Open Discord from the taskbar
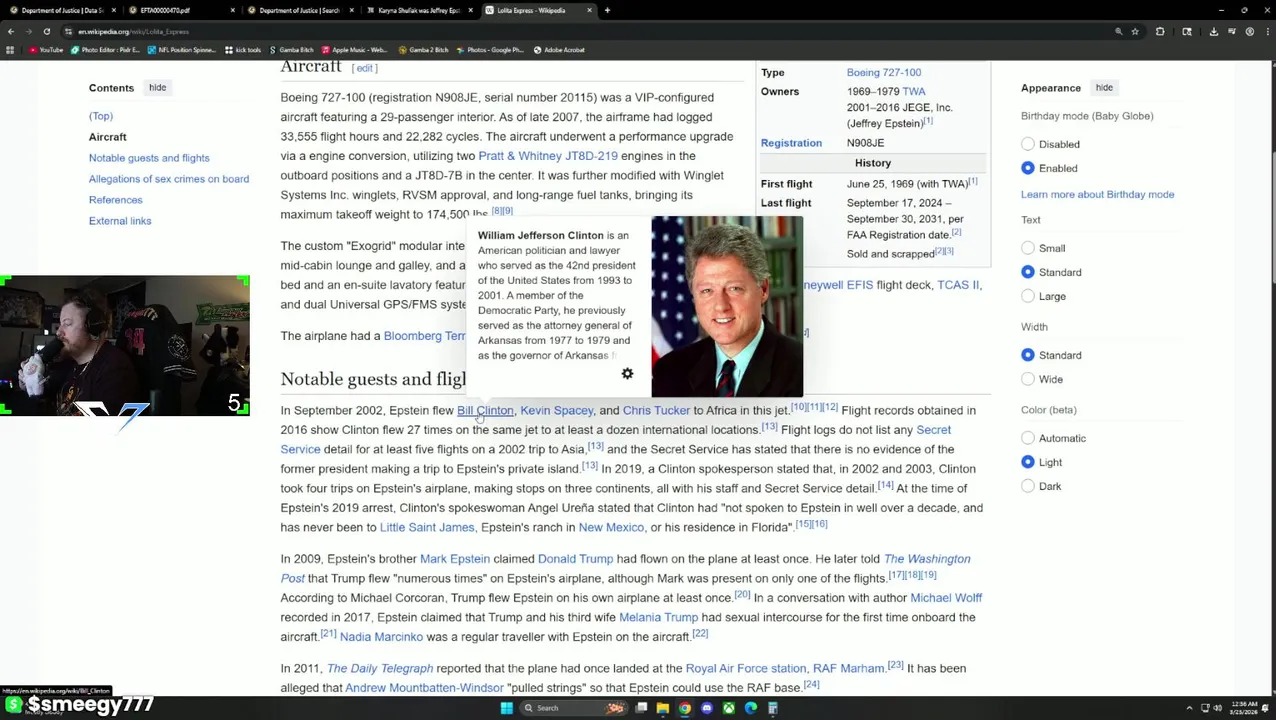Screen dimensions: 1276x720 click(x=706, y=708)
